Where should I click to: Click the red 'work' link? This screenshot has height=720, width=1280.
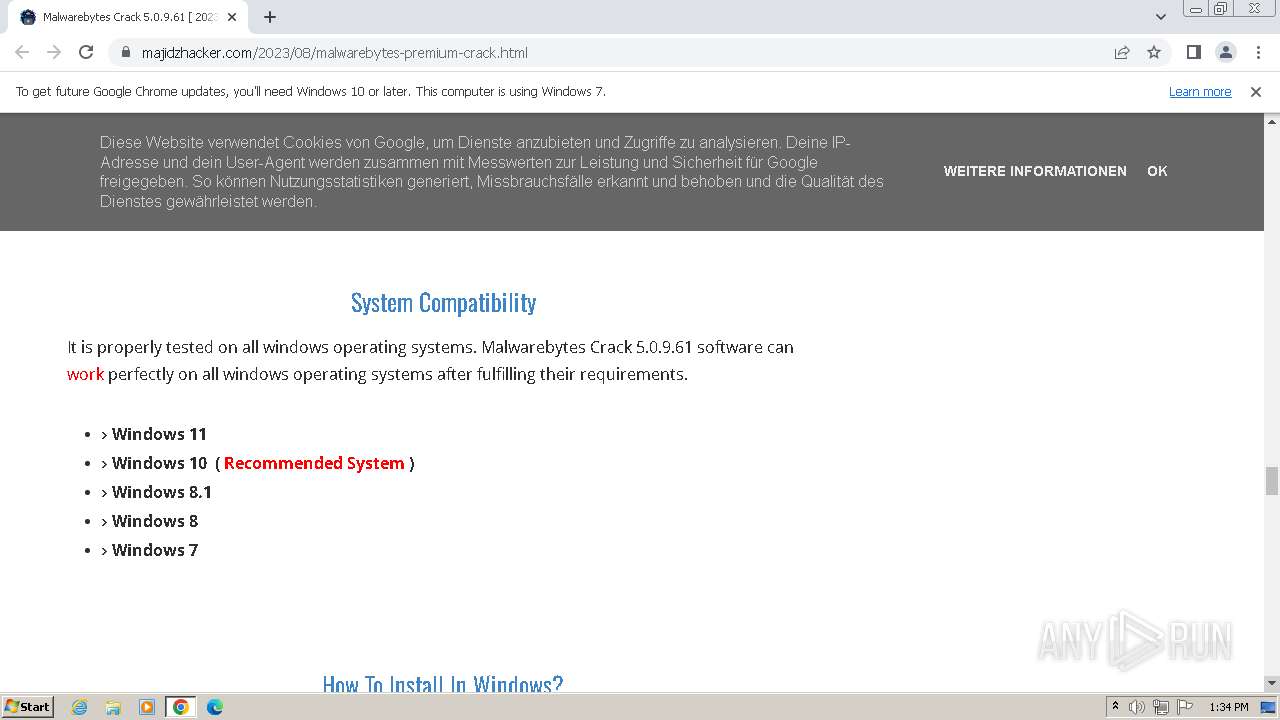point(85,374)
